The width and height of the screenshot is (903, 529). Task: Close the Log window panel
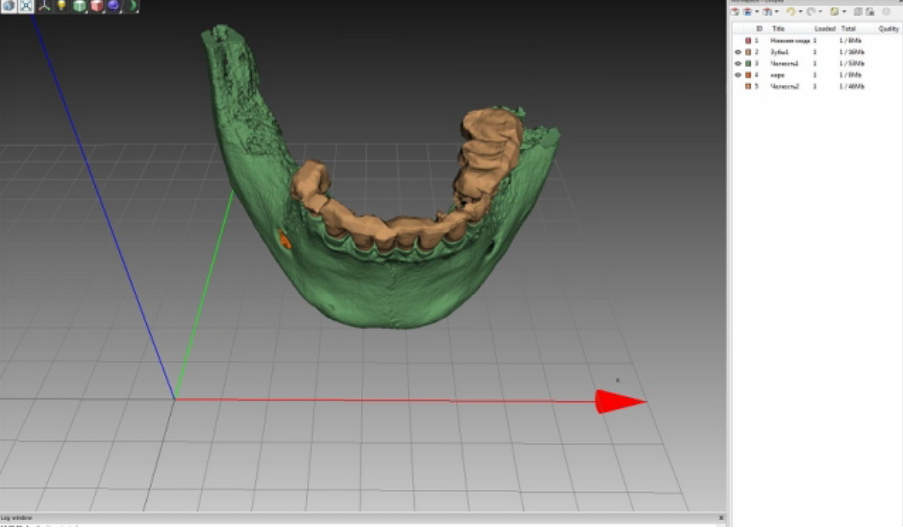pyautogui.click(x=720, y=518)
